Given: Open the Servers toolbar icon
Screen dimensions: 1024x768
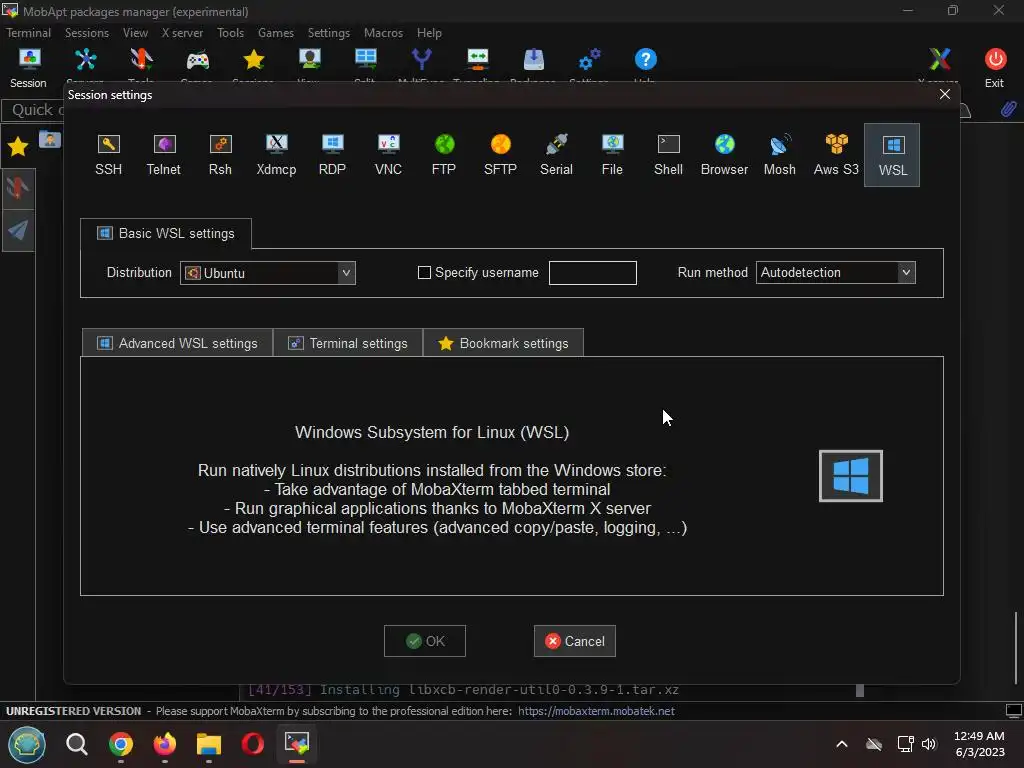Looking at the screenshot, I should click(86, 60).
